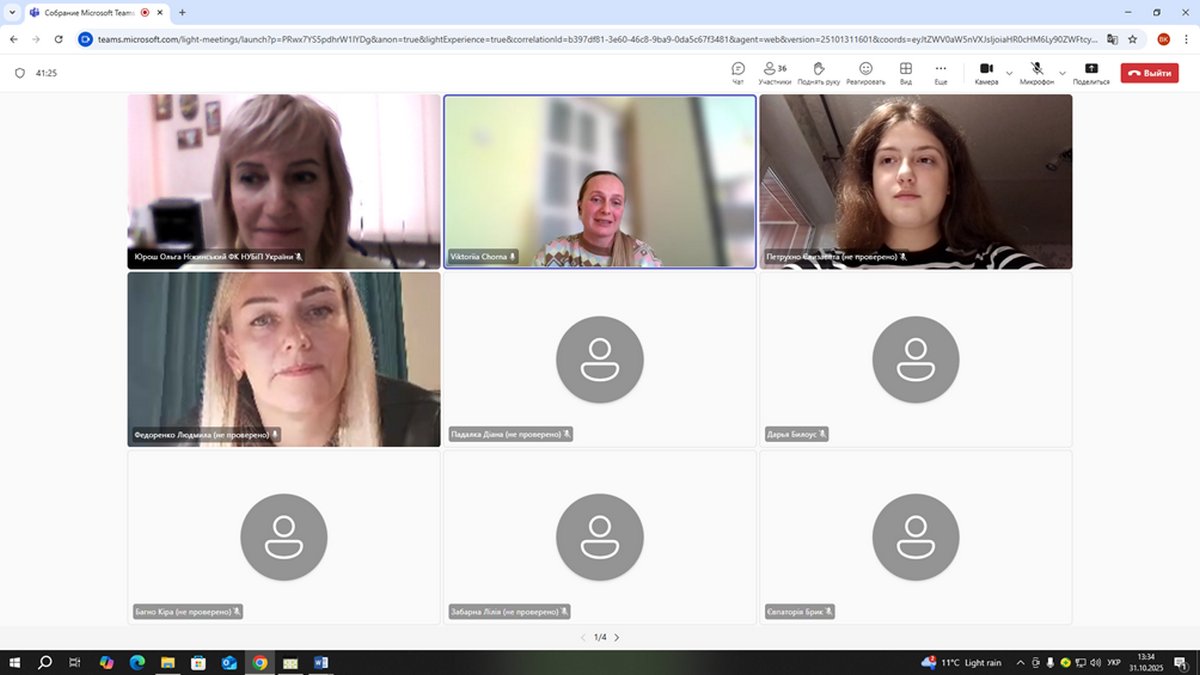Select the Собрание Microsoft Teams browser tab
1200x675 pixels.
(x=88, y=12)
